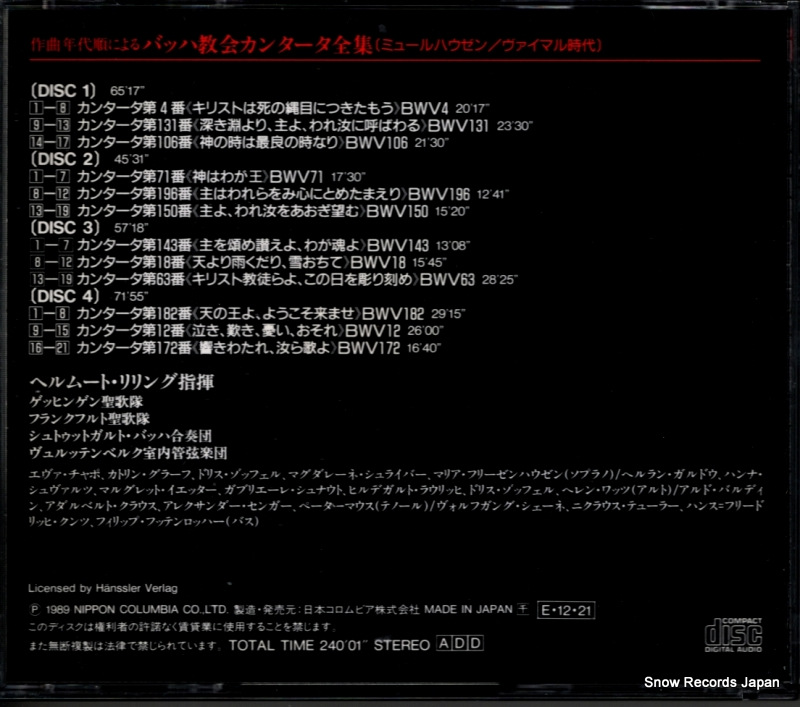
Task: Click the "(DISC 1)" heading
Action: [x=63, y=91]
